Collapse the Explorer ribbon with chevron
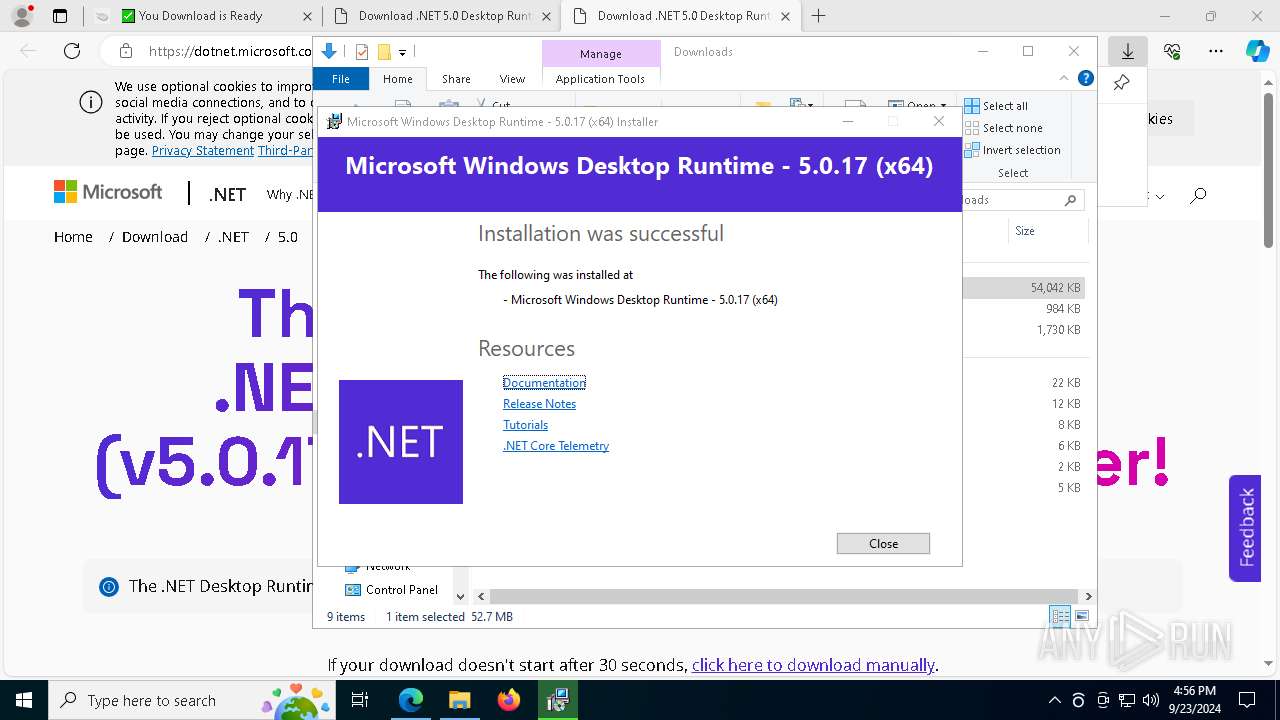The image size is (1280, 720). click(x=1064, y=78)
